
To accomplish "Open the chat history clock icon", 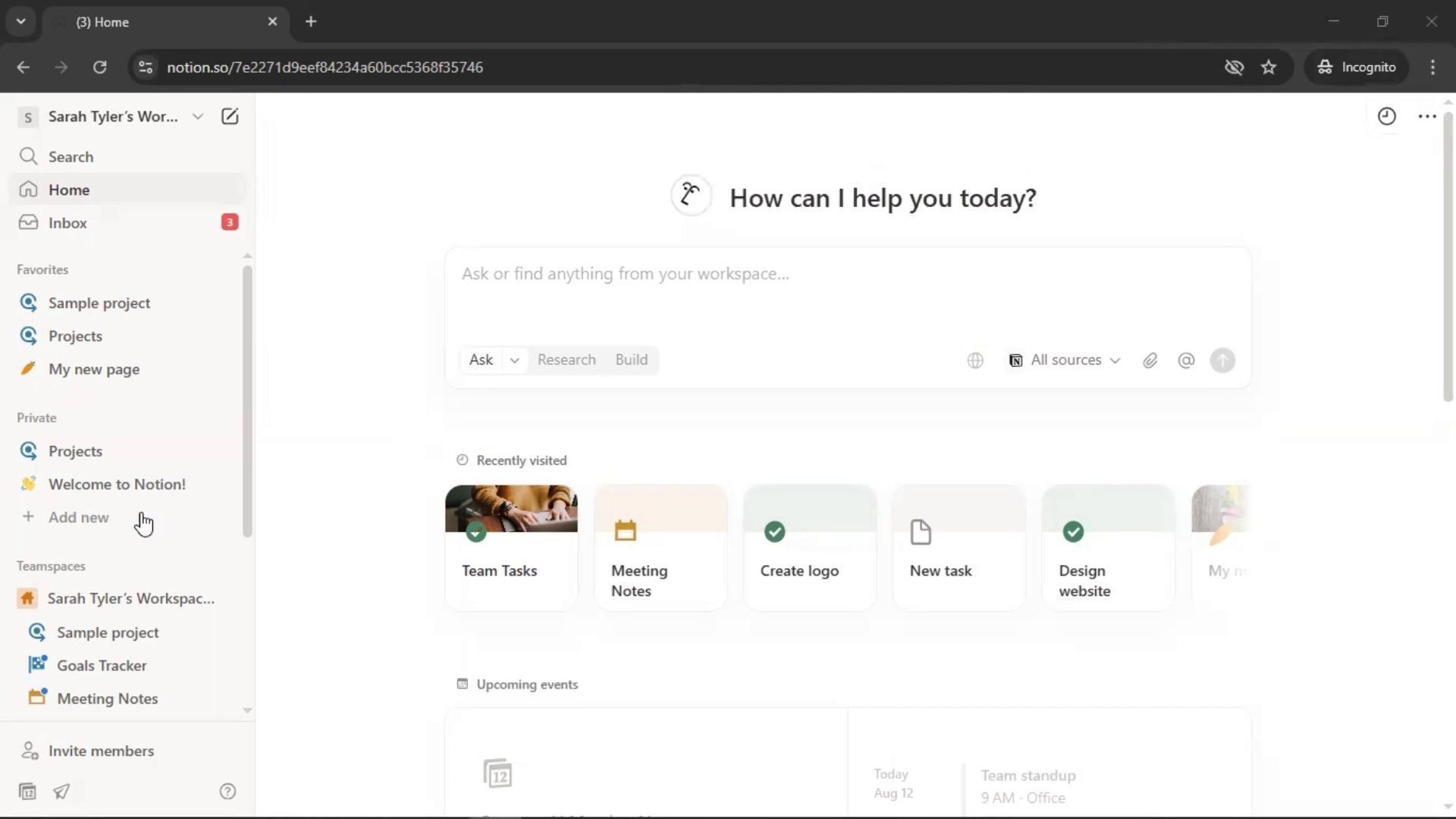I will (x=1386, y=116).
